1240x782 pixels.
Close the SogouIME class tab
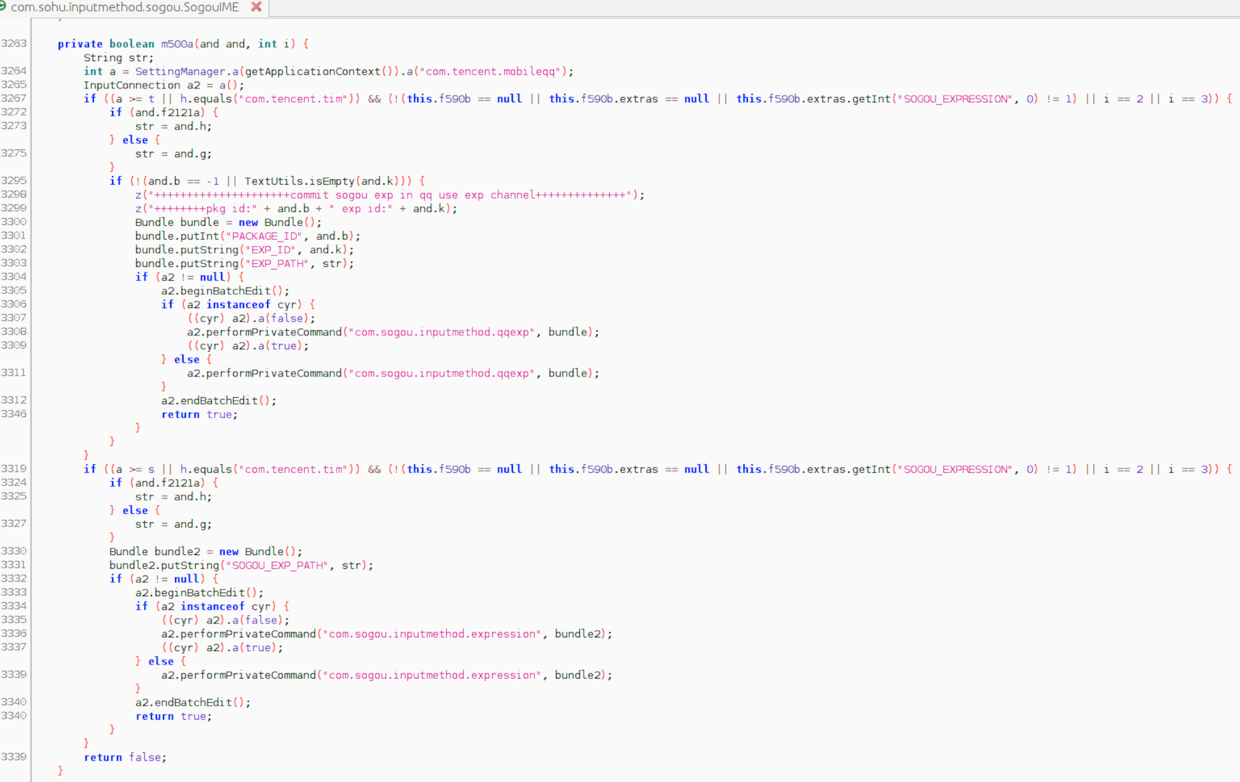point(256,7)
